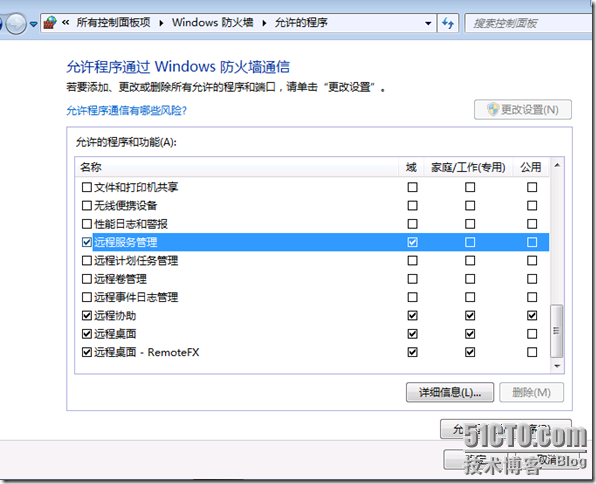Open the 允许程序通信有哪些风险? link
Viewport: 596px width, 484px height.
coord(127,111)
